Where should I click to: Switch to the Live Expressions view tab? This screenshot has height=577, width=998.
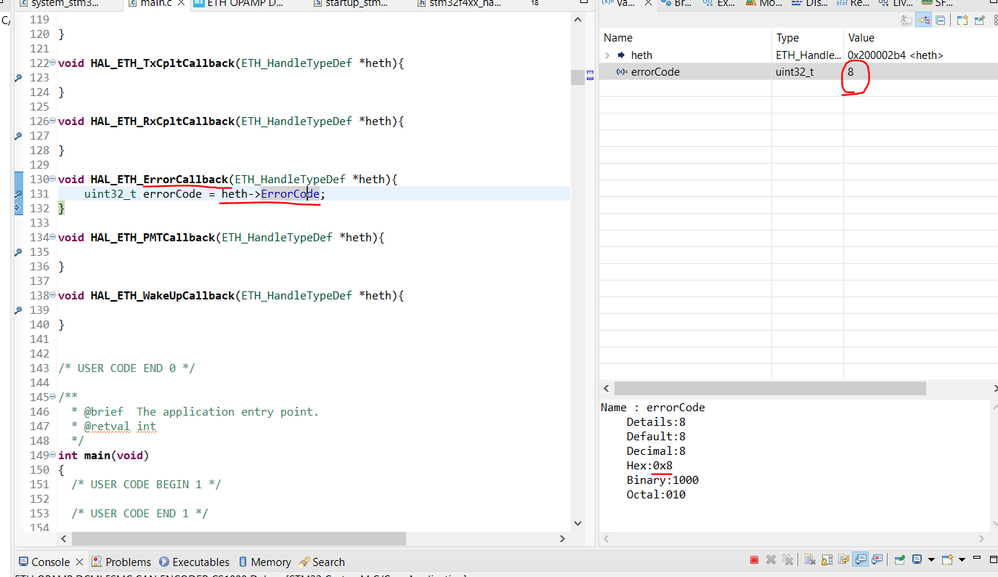896,4
